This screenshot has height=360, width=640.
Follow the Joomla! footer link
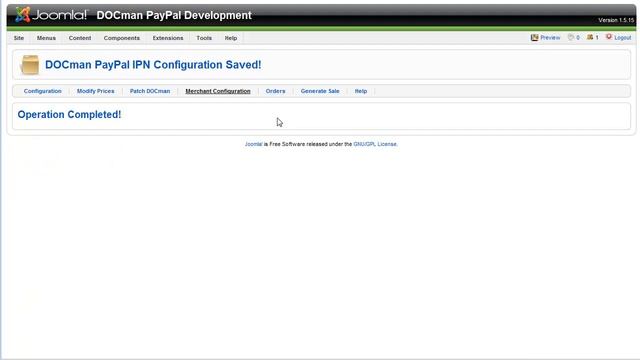[253, 144]
